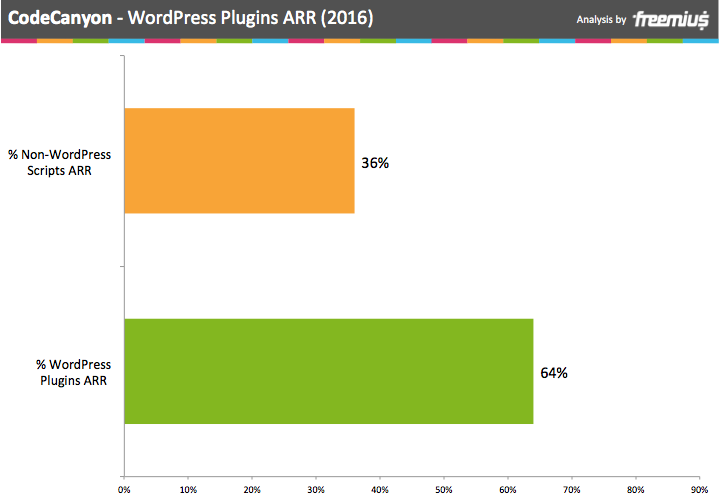Click the 80% axis tick label
721x502 pixels.
click(x=635, y=490)
